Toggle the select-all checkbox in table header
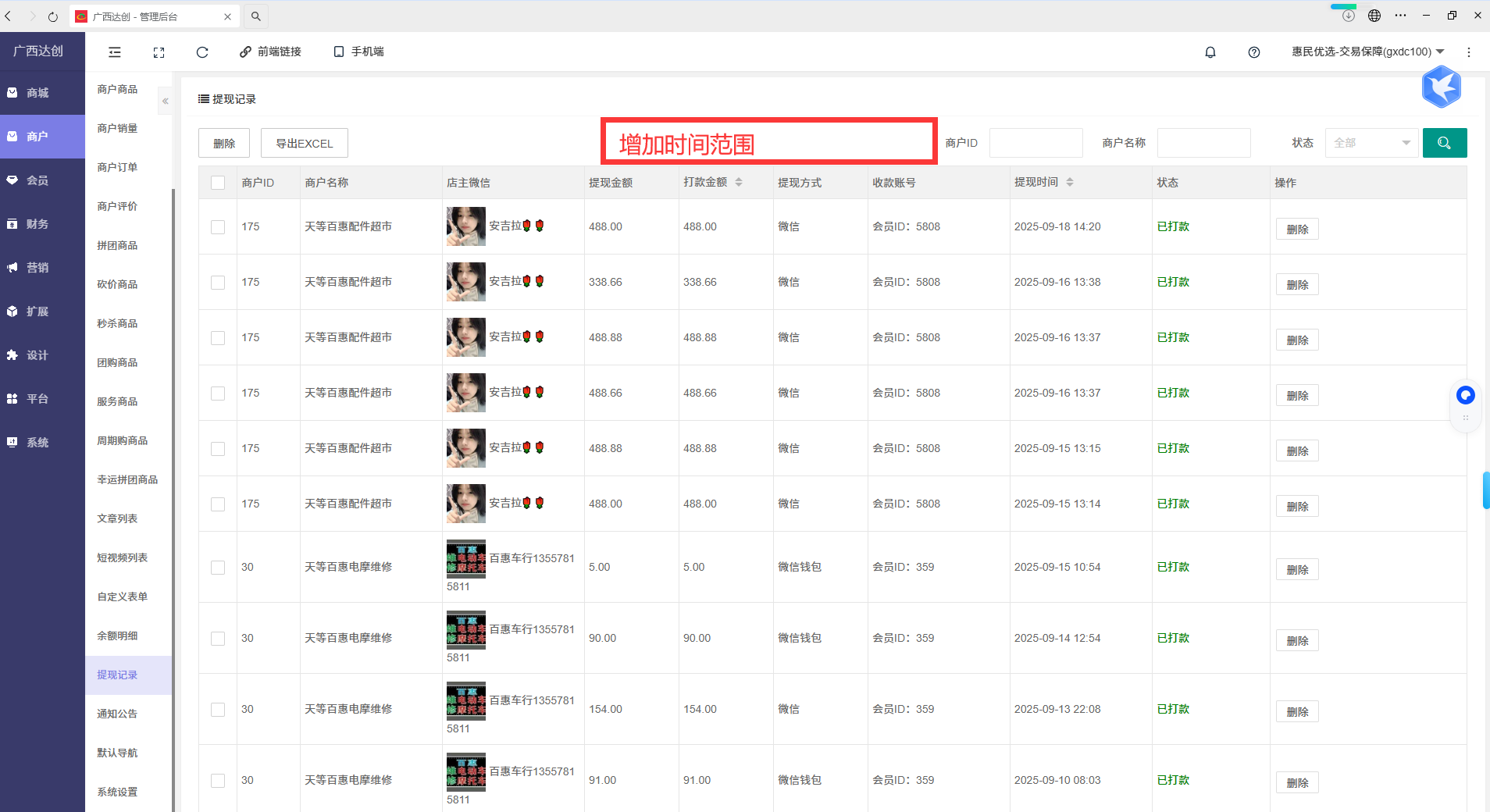Image resolution: width=1490 pixels, height=812 pixels. tap(218, 183)
